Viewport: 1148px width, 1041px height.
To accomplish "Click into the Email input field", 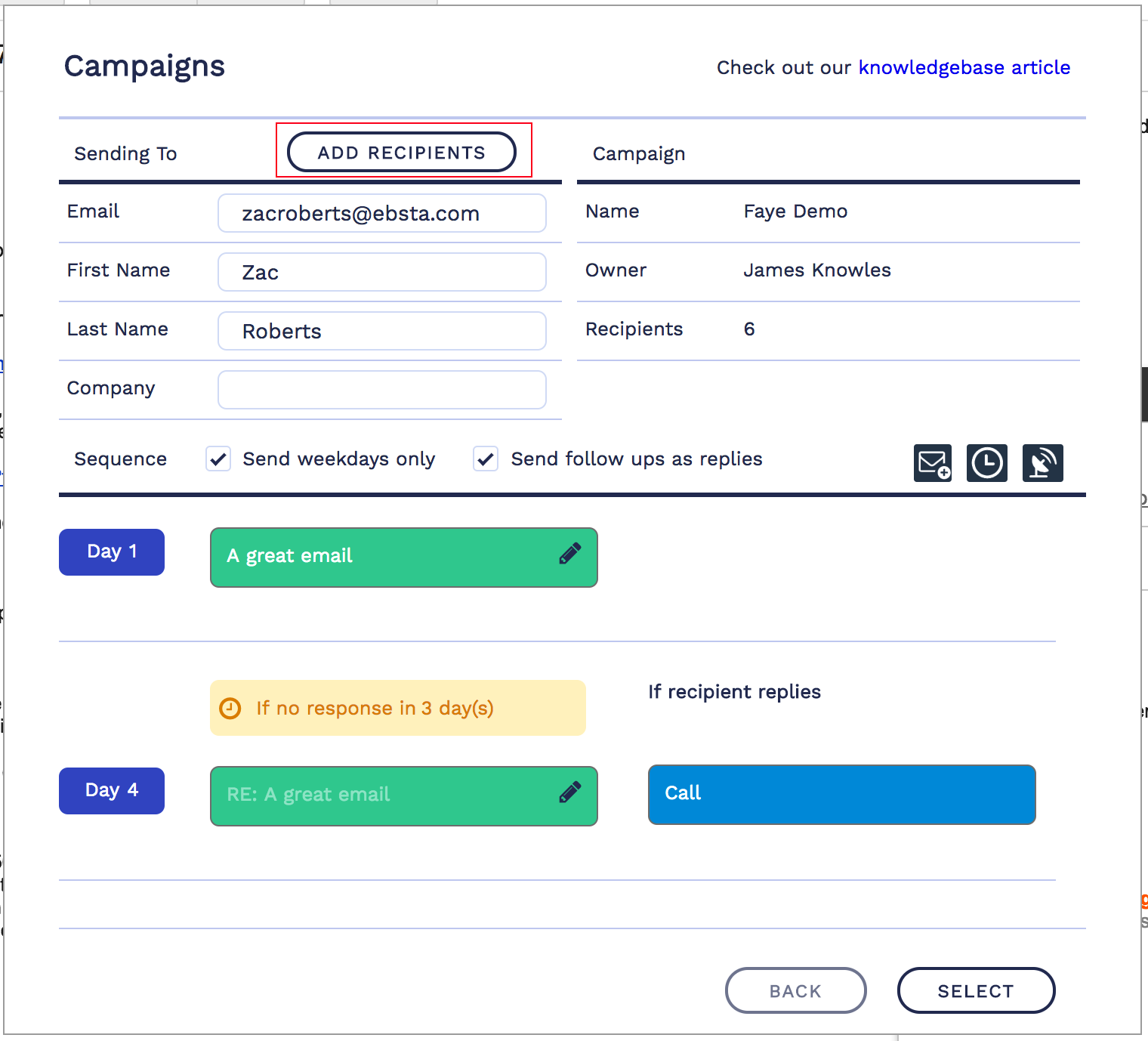I will point(381,214).
